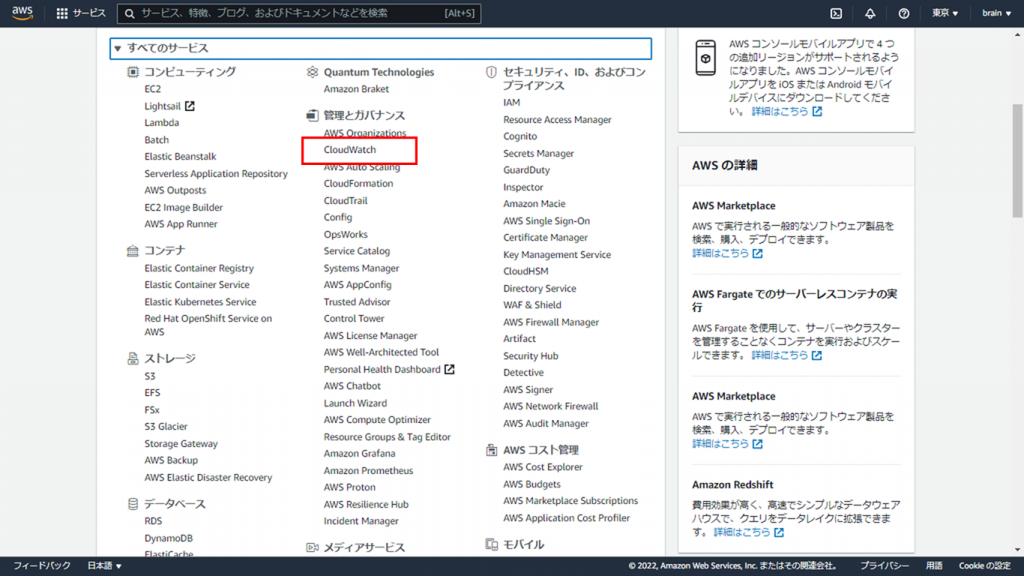
Task: Focus the service search input field
Action: pos(299,13)
